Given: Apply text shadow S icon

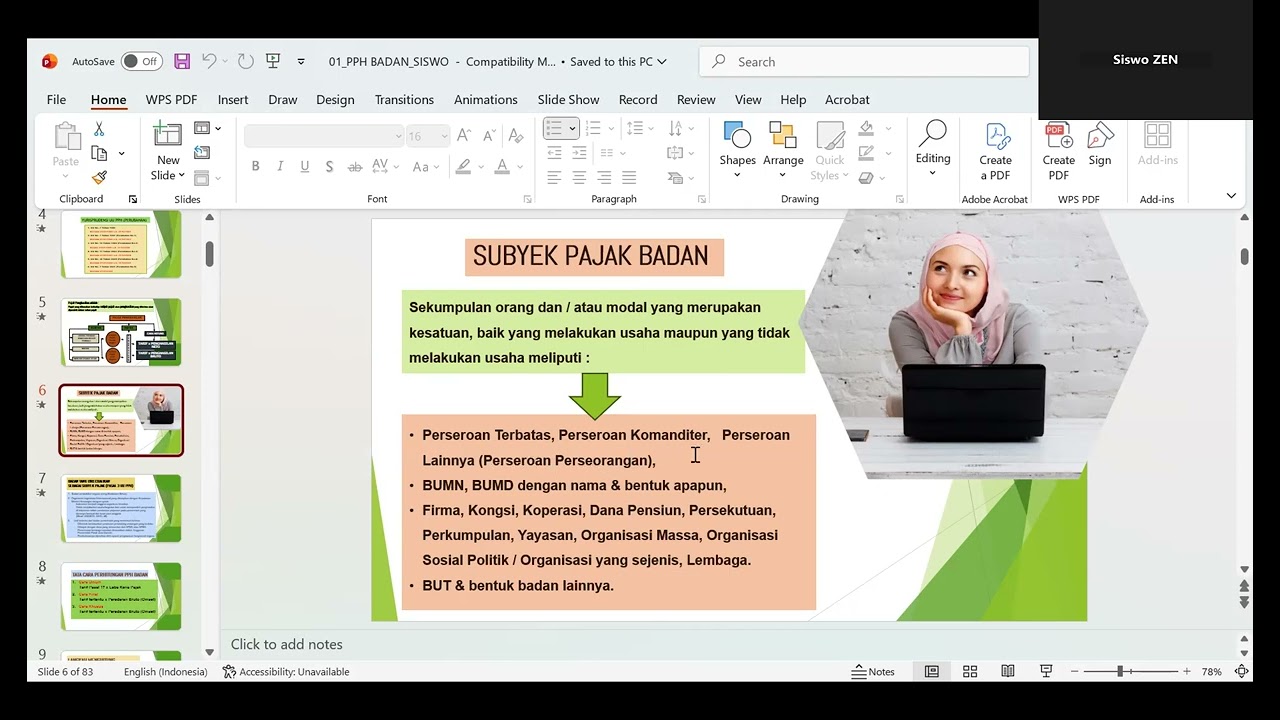Looking at the screenshot, I should [x=329, y=166].
